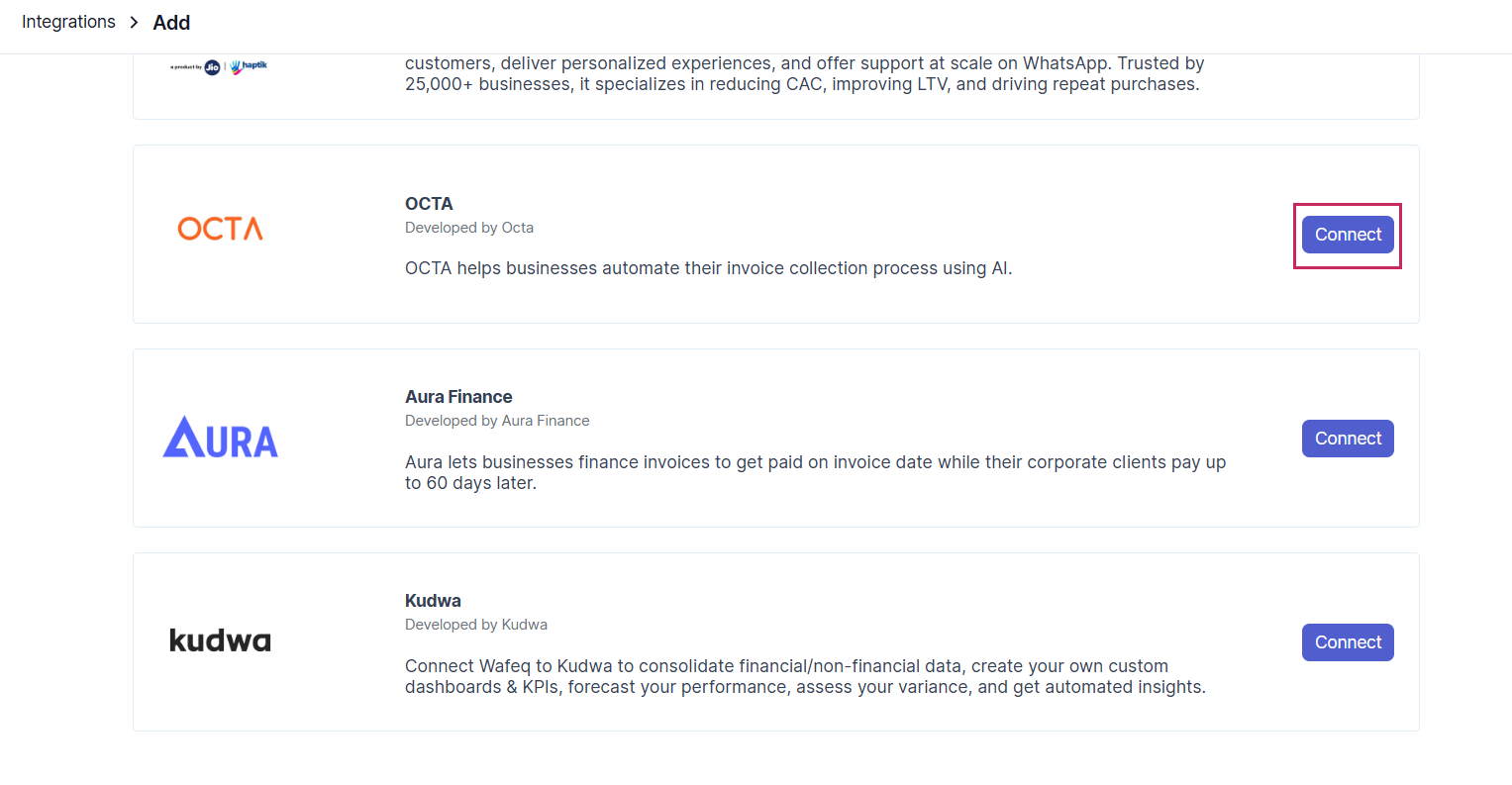Connect the Aura Finance integration
Image resolution: width=1512 pixels, height=785 pixels.
[1347, 439]
